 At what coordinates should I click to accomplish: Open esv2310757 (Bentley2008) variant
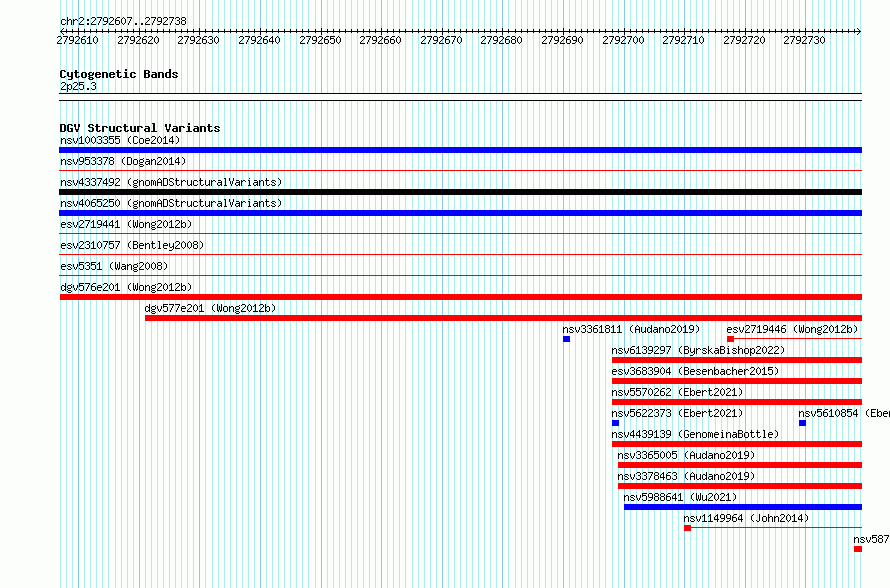coord(132,245)
